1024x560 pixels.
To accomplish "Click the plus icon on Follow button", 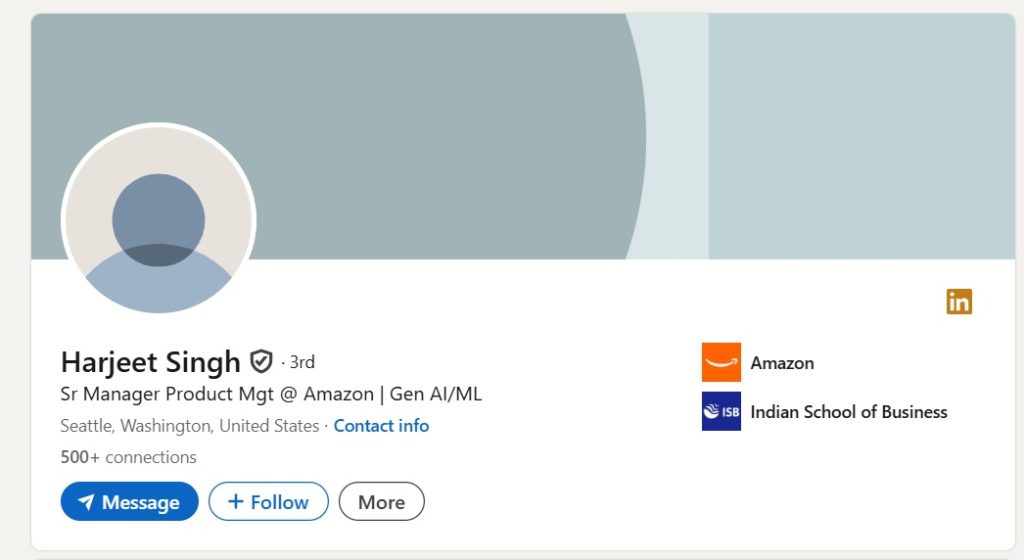I will 236,501.
